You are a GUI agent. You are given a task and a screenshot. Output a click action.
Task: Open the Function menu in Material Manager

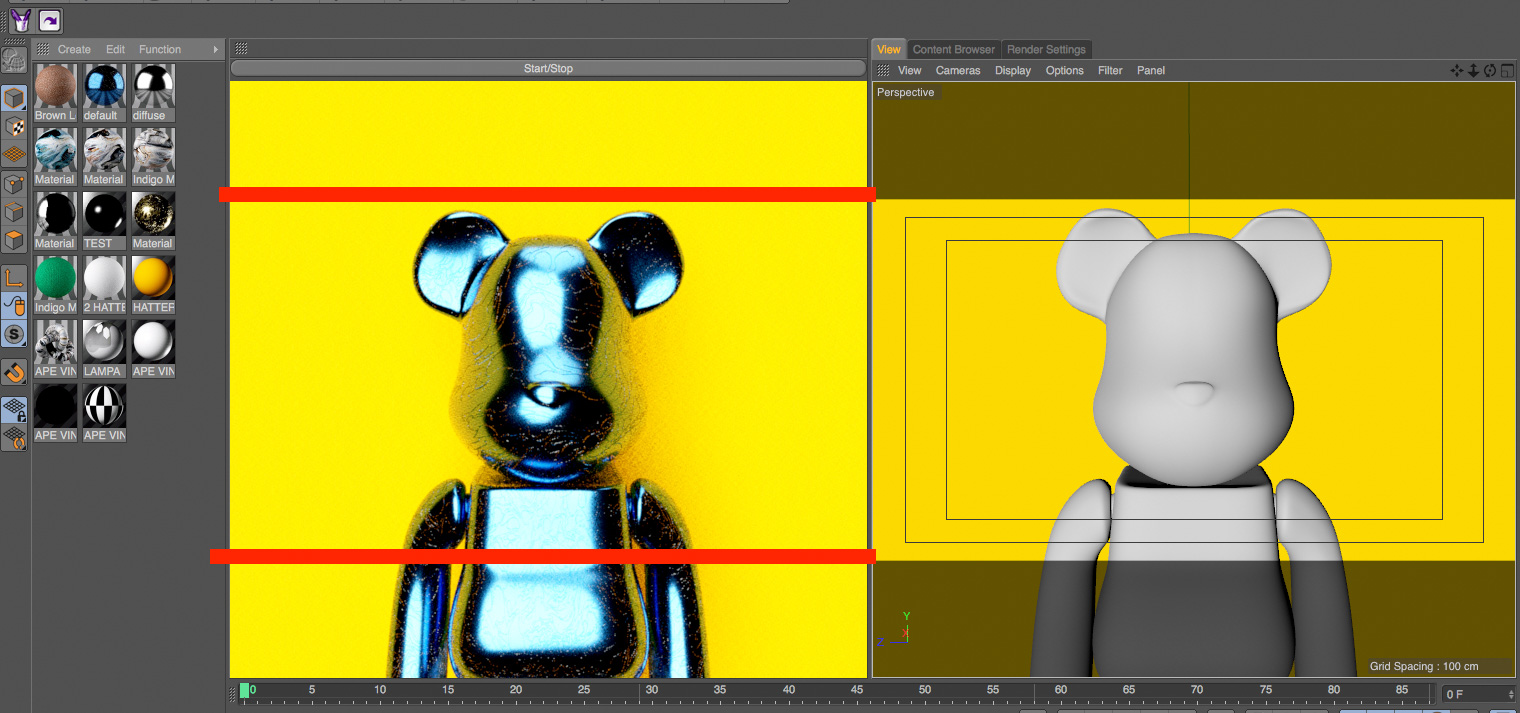pyautogui.click(x=160, y=49)
